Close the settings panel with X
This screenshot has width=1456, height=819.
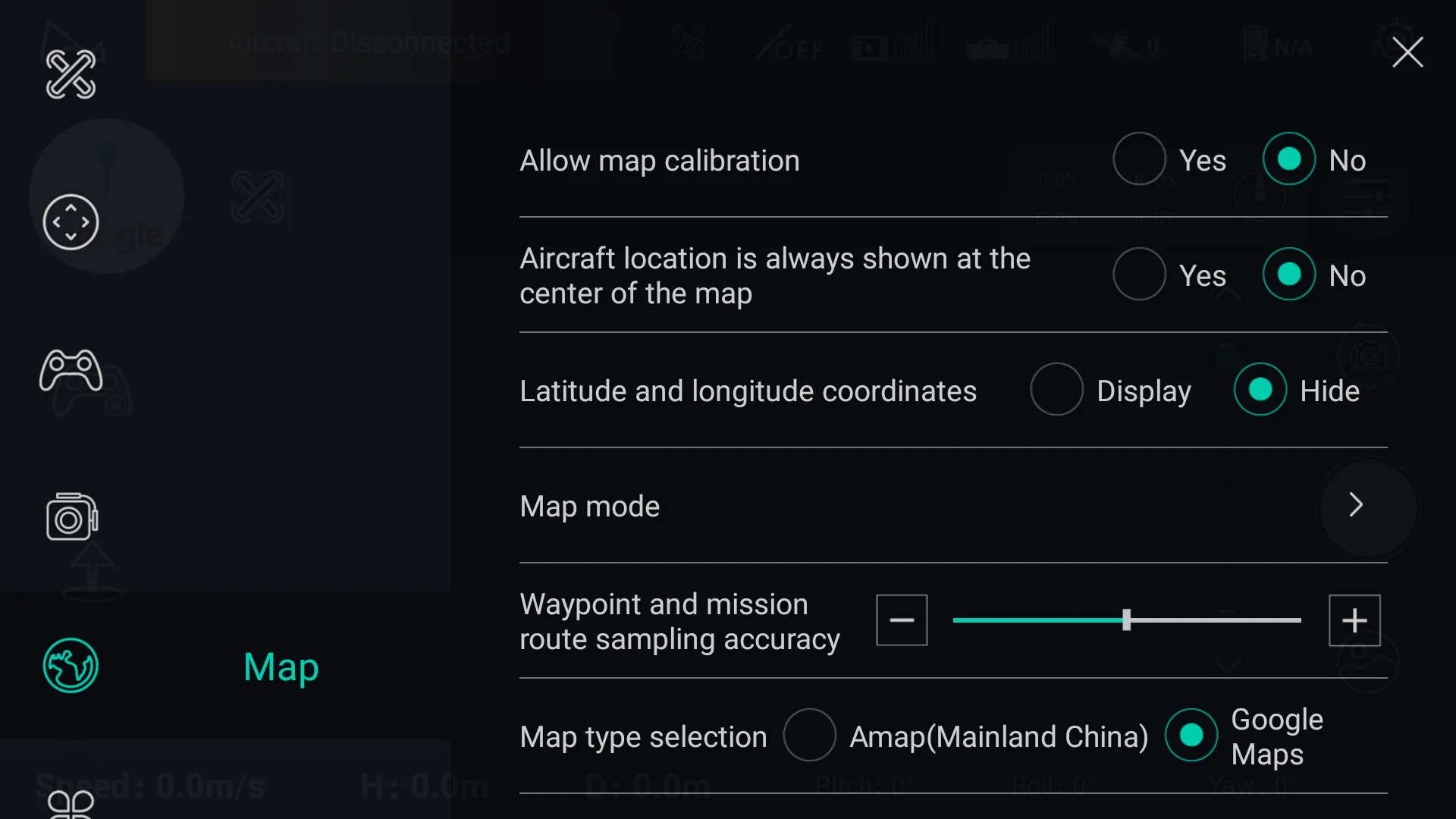click(1407, 52)
